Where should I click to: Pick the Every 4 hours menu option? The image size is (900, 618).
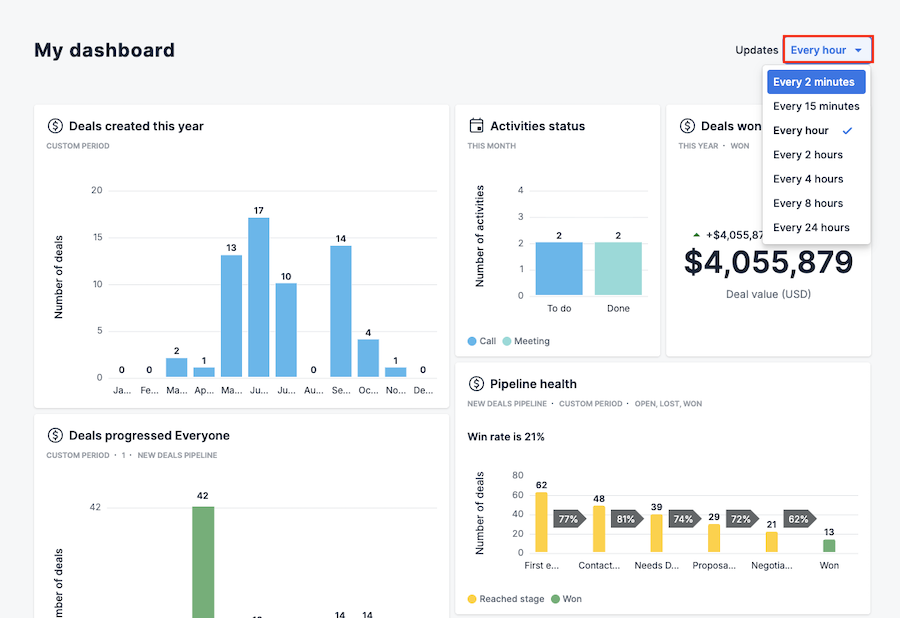tap(808, 179)
